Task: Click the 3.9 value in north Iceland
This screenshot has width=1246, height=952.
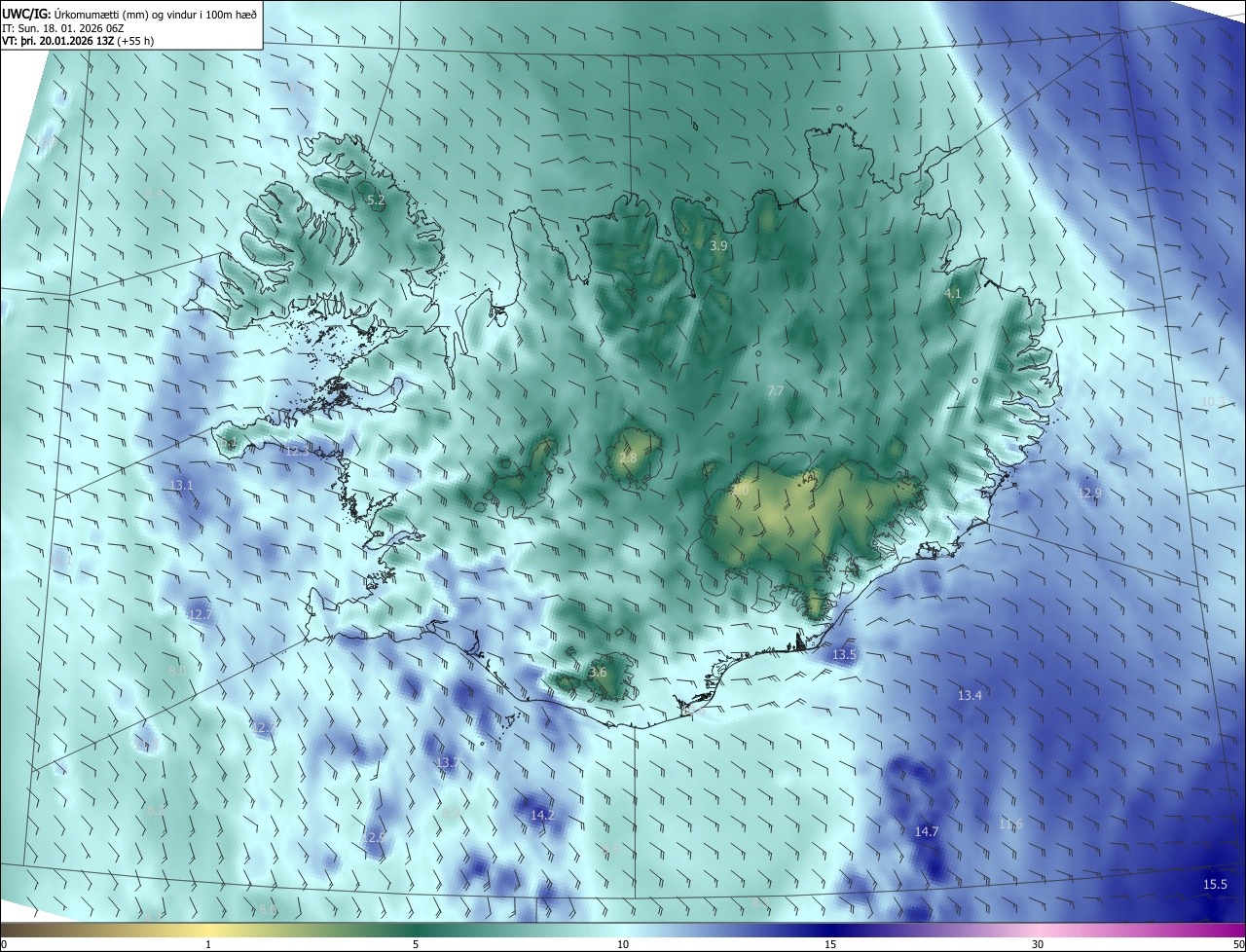Action: 718,246
